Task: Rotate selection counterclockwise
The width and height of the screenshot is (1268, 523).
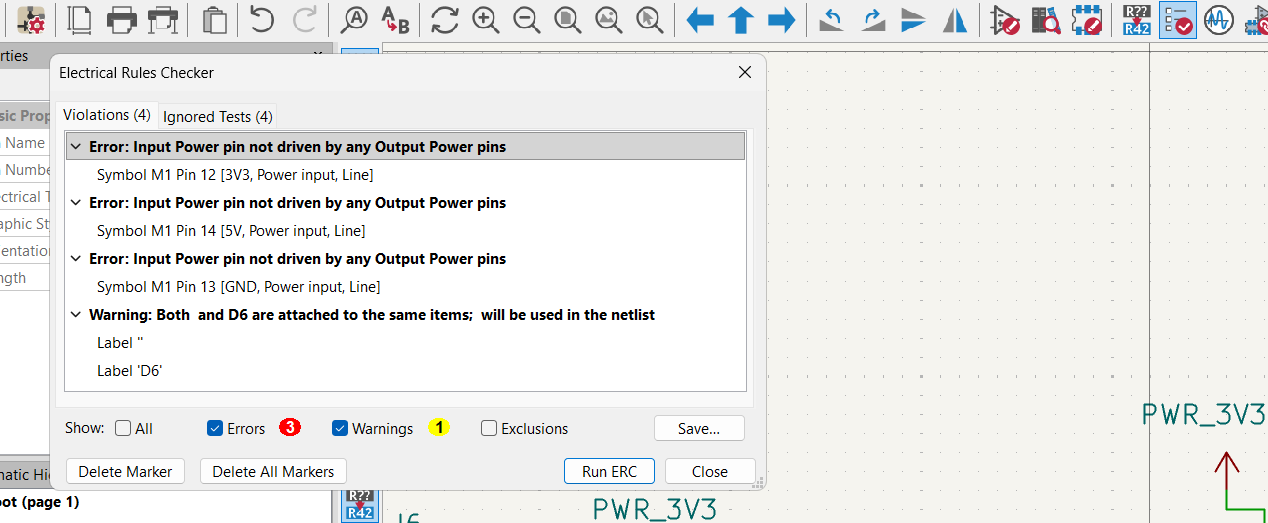Action: coord(831,19)
